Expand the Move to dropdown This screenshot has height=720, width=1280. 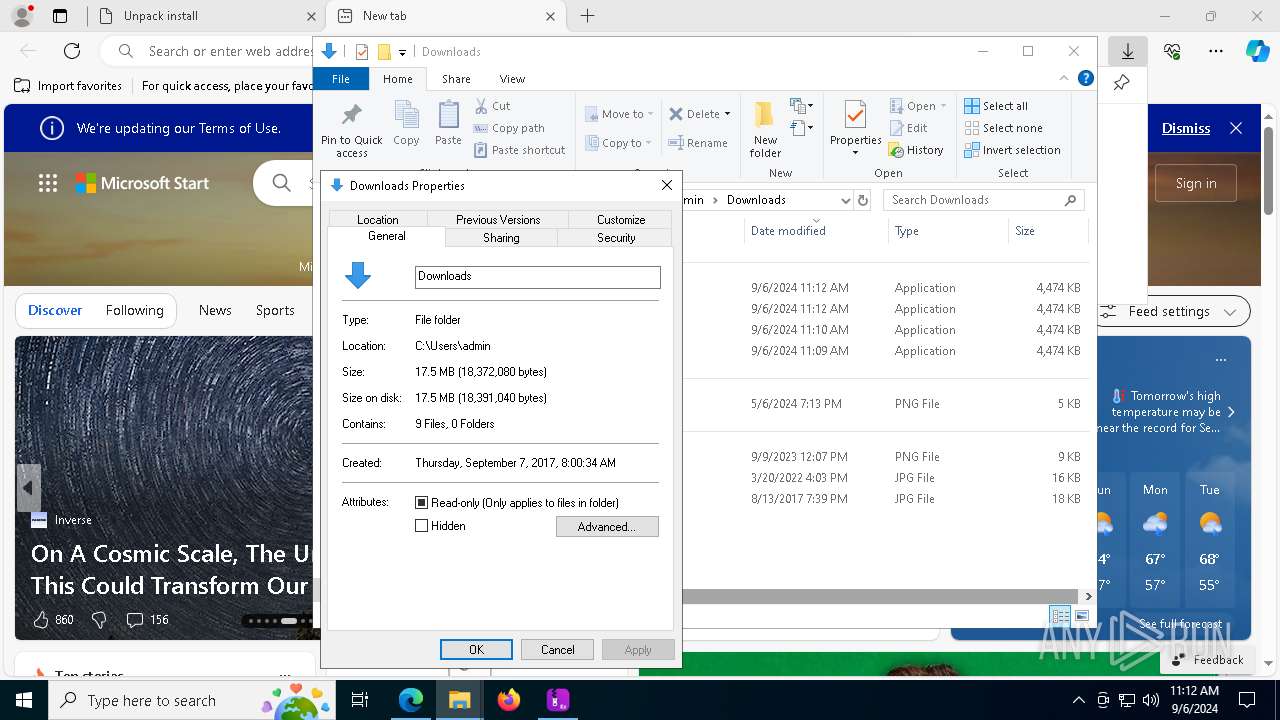click(650, 114)
